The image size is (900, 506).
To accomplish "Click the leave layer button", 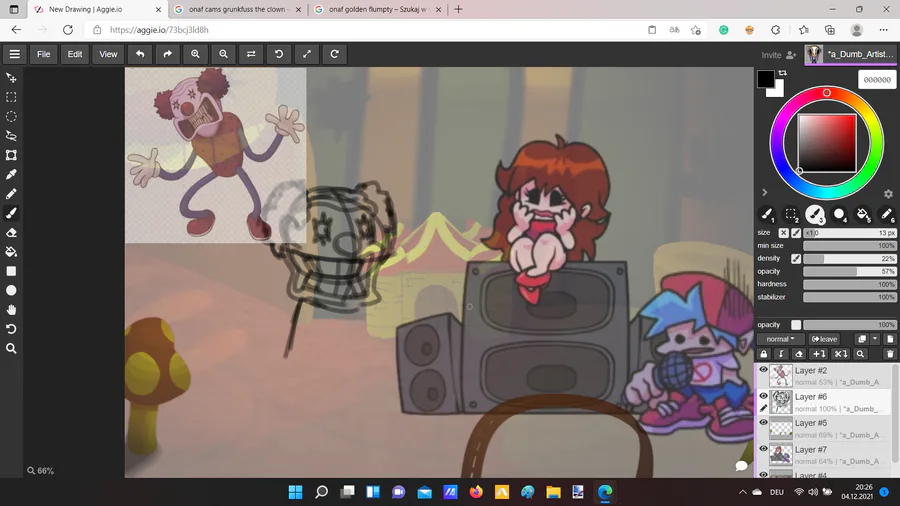I will click(x=825, y=339).
